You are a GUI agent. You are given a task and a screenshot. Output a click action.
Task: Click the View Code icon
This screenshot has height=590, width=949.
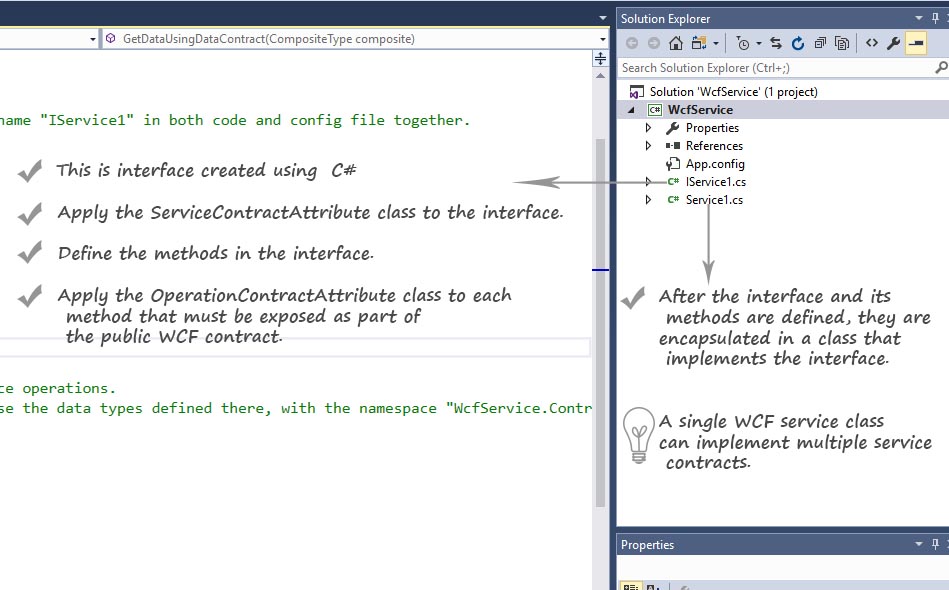[872, 43]
